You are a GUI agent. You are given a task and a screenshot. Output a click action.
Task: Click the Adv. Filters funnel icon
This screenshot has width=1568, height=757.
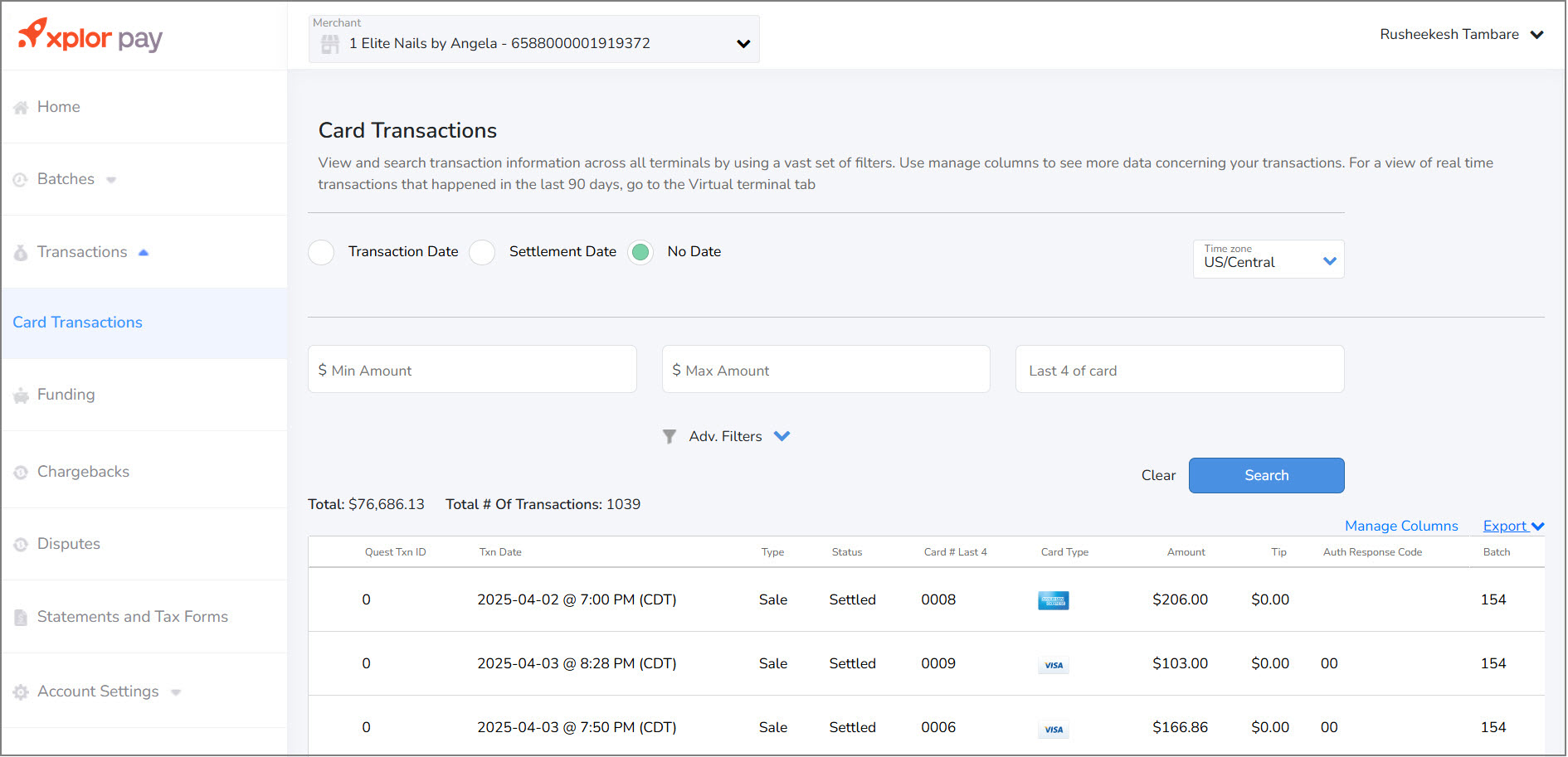670,436
